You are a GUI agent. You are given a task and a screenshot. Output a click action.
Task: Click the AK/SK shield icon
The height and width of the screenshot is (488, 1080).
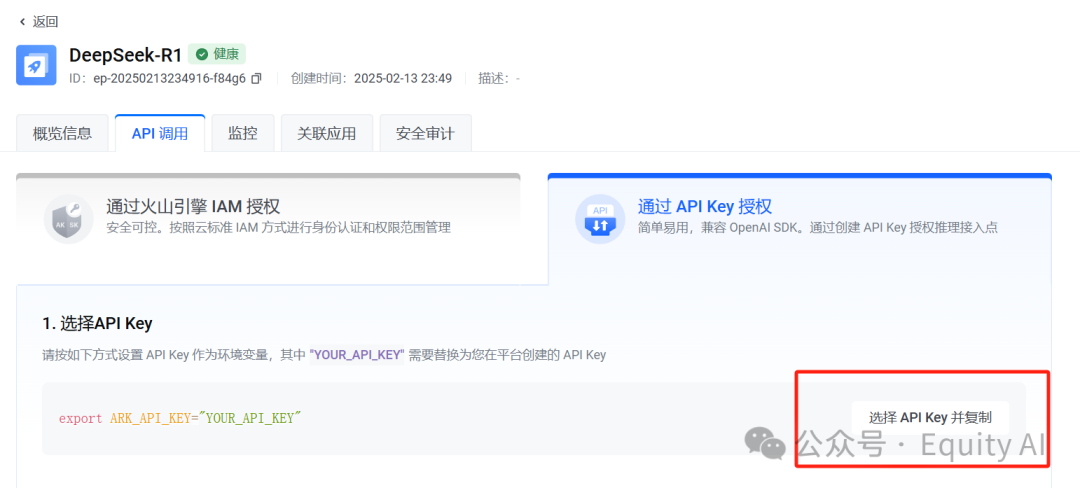coord(68,219)
